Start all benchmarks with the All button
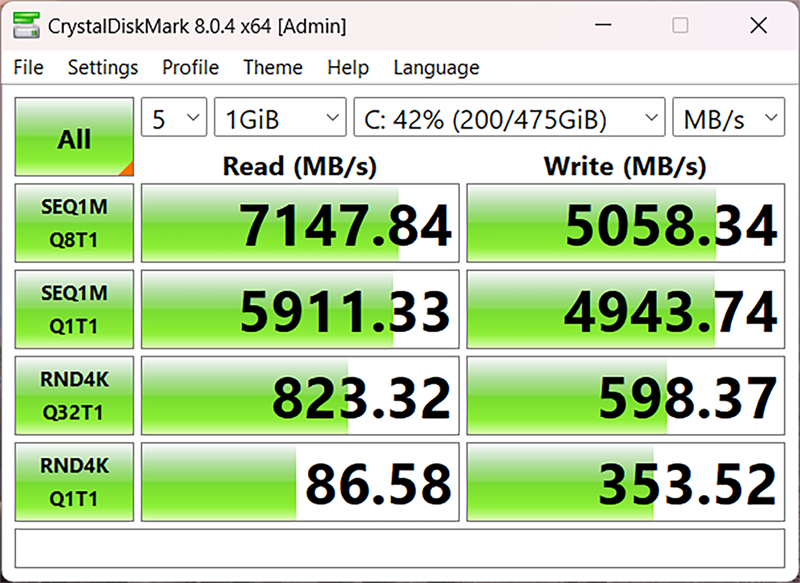The image size is (800, 583). click(x=74, y=137)
